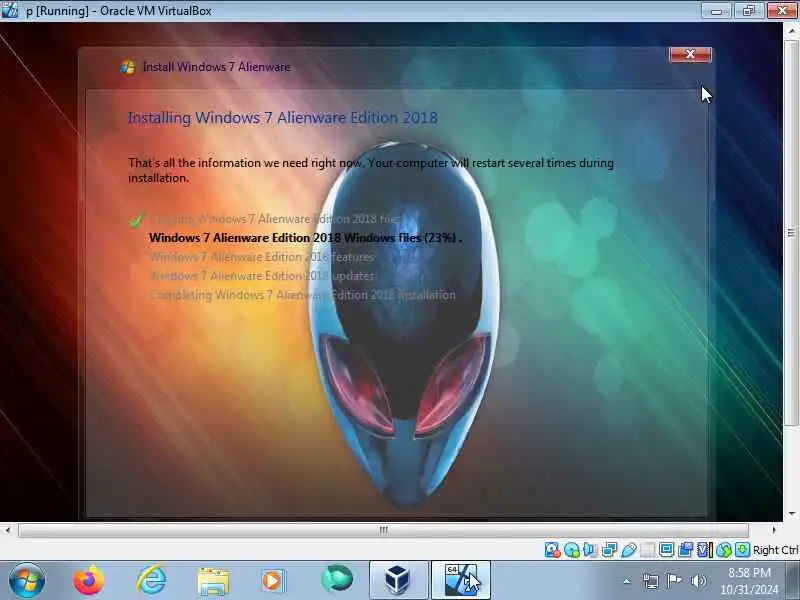Viewport: 800px width, 600px height.
Task: Click the horizontal scrollbar left arrow
Action: tap(8, 530)
